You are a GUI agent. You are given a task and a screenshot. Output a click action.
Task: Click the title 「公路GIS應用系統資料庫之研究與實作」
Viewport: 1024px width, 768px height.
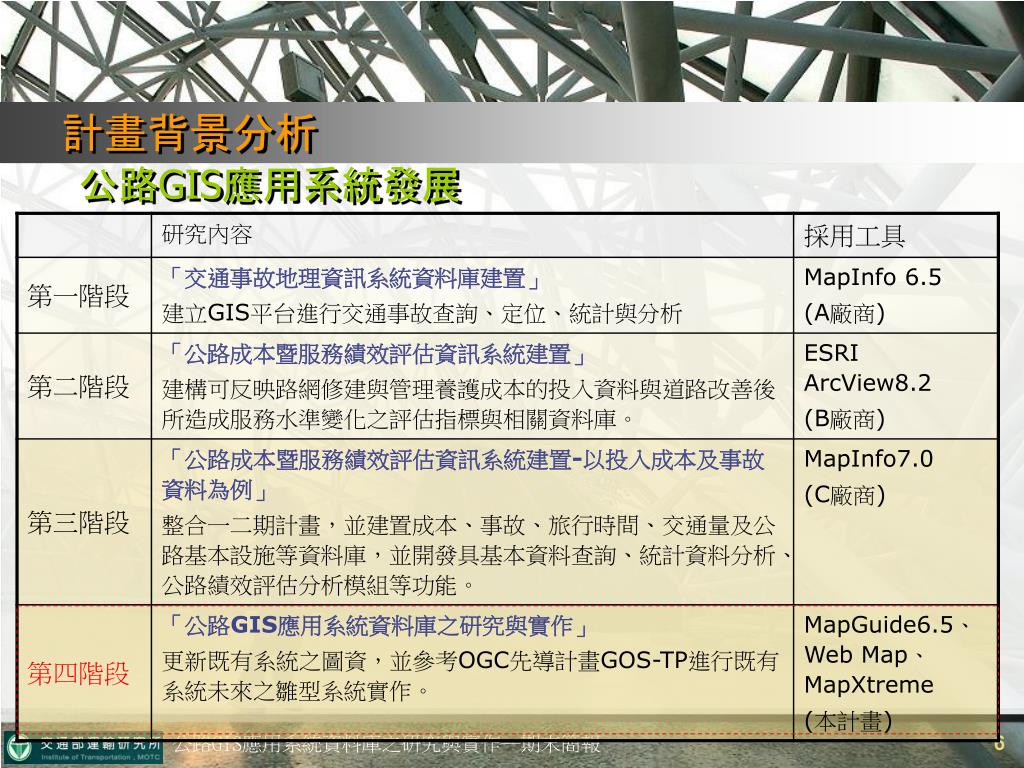pos(376,626)
